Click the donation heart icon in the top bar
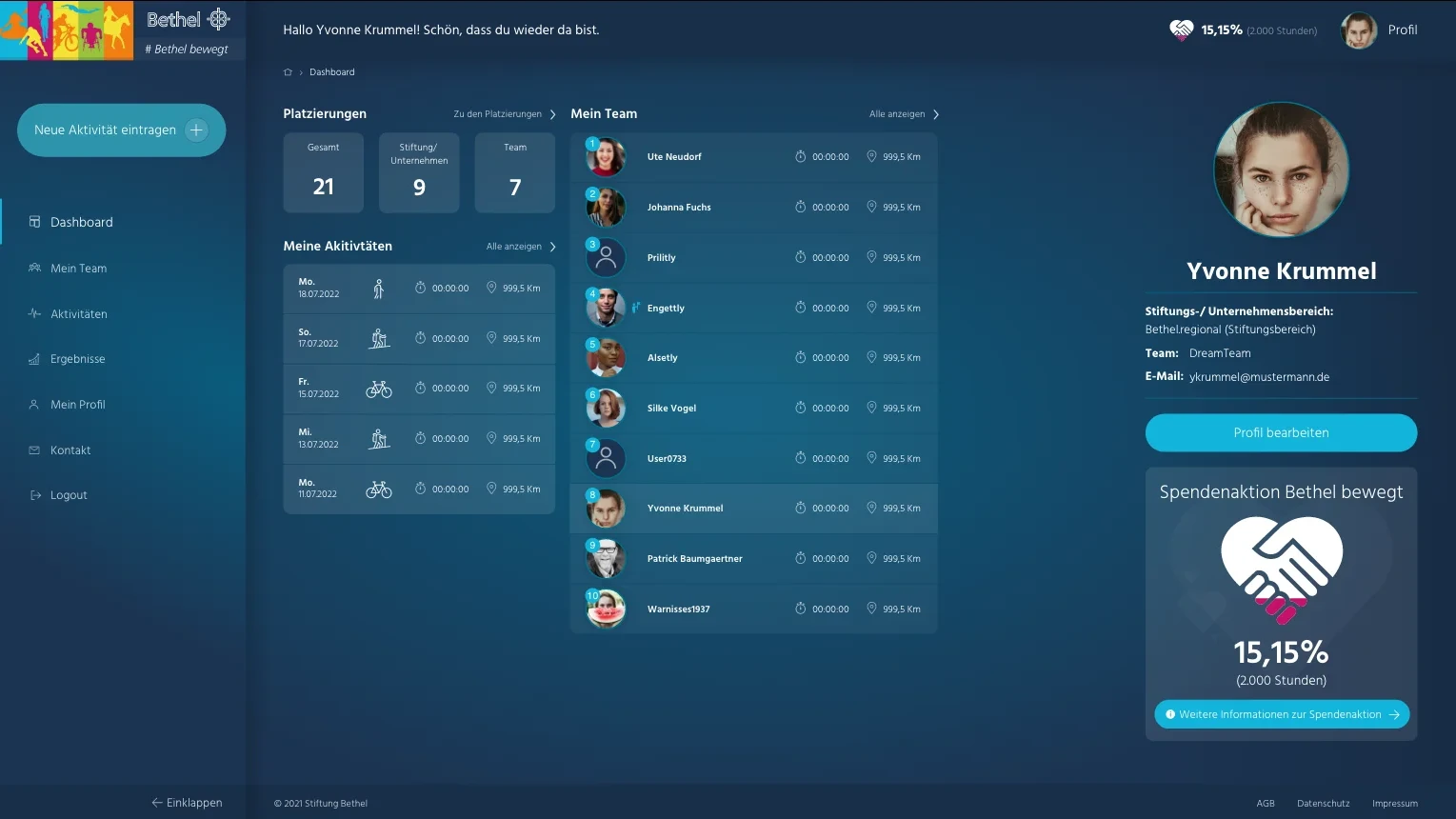 [1180, 30]
